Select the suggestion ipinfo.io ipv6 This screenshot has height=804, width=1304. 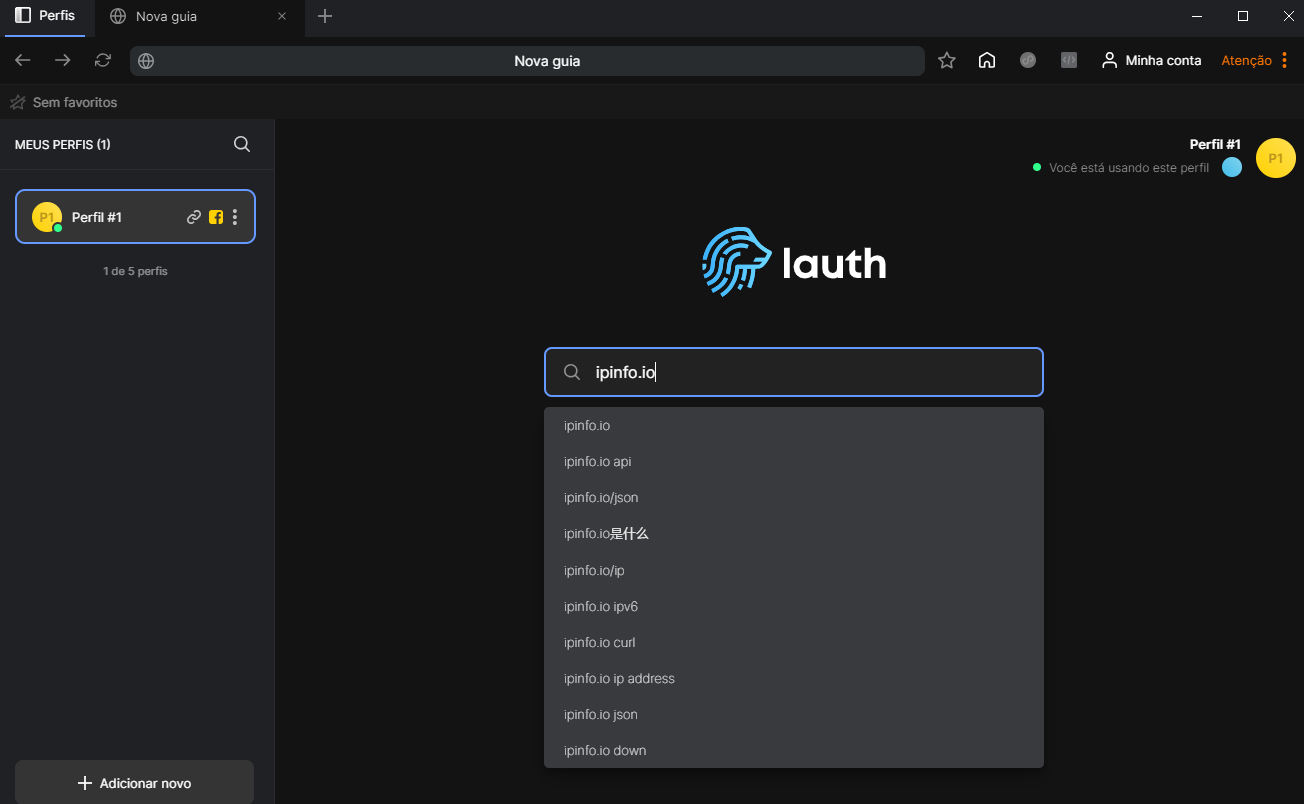tap(794, 606)
